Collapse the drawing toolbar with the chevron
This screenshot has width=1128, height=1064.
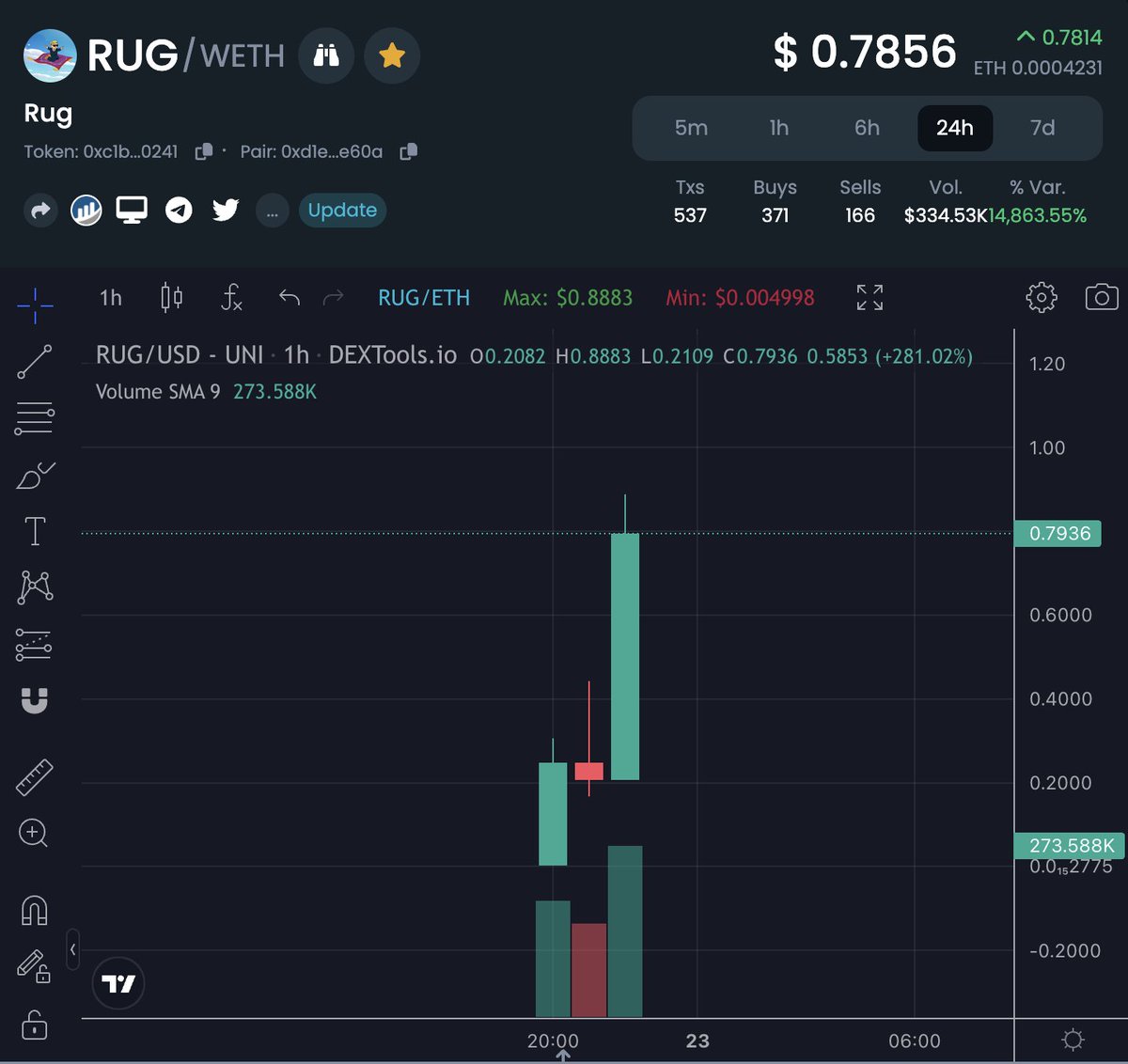[x=73, y=950]
